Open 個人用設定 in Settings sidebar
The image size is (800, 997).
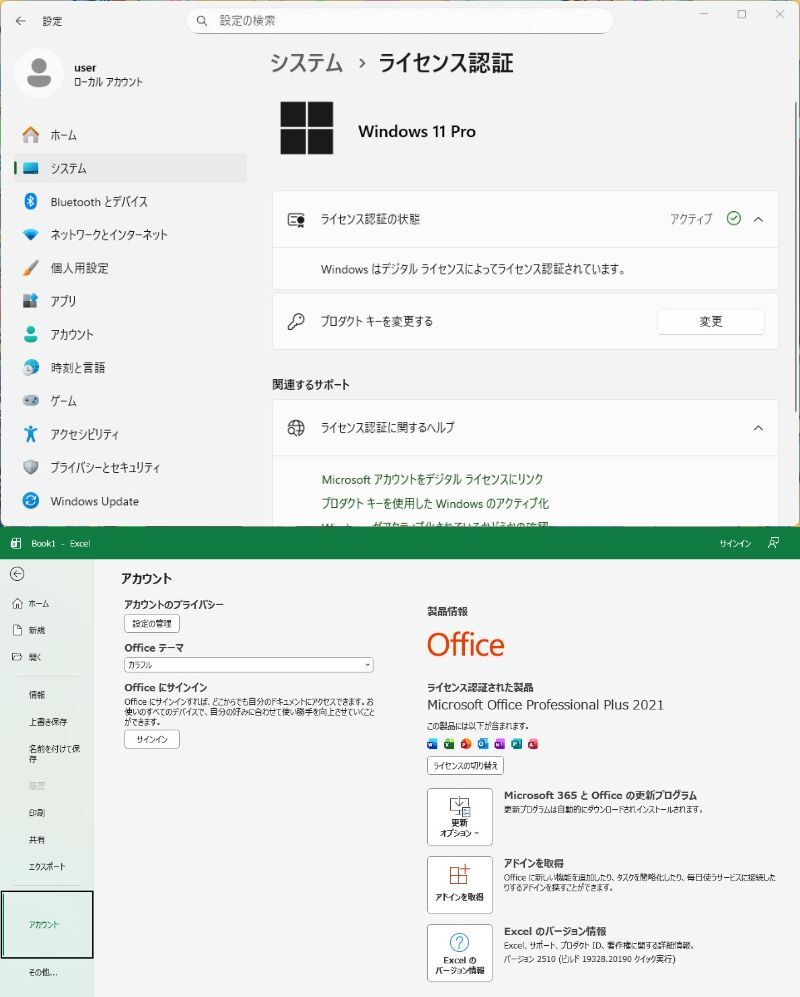(130, 268)
